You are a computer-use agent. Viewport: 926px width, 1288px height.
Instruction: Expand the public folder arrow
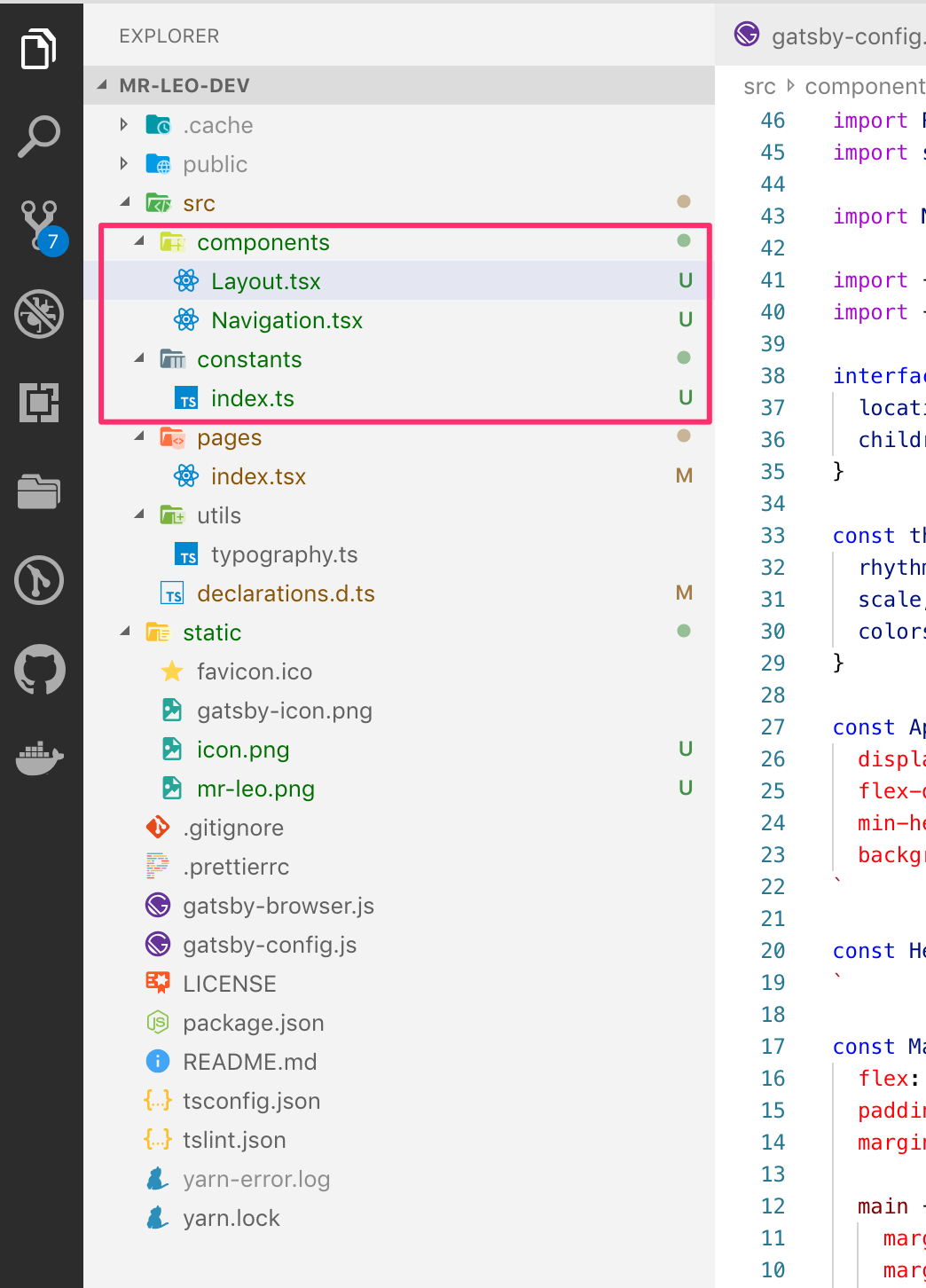click(124, 164)
